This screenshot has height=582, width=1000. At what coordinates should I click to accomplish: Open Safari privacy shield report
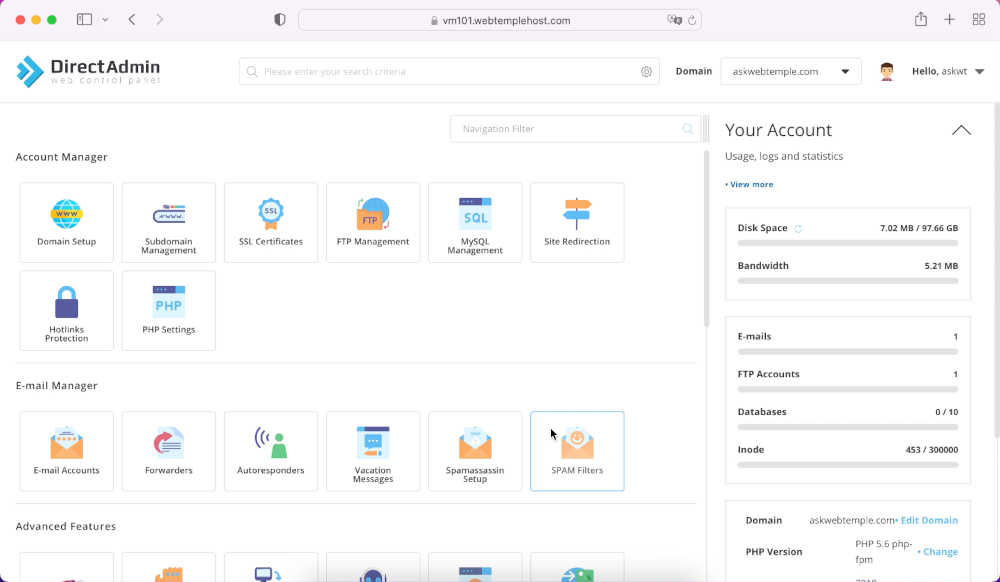(279, 20)
